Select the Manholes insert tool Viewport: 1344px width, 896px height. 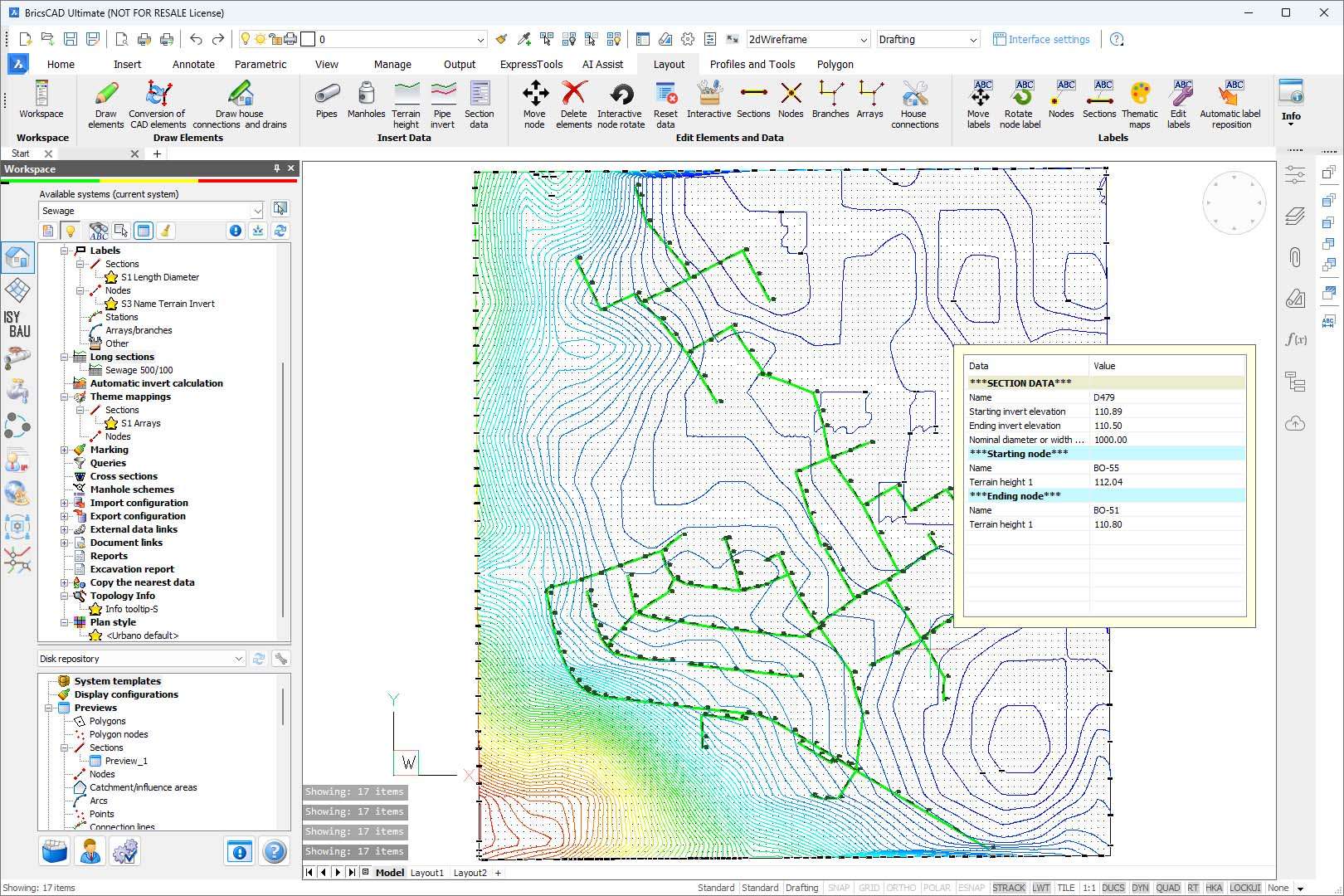[366, 103]
